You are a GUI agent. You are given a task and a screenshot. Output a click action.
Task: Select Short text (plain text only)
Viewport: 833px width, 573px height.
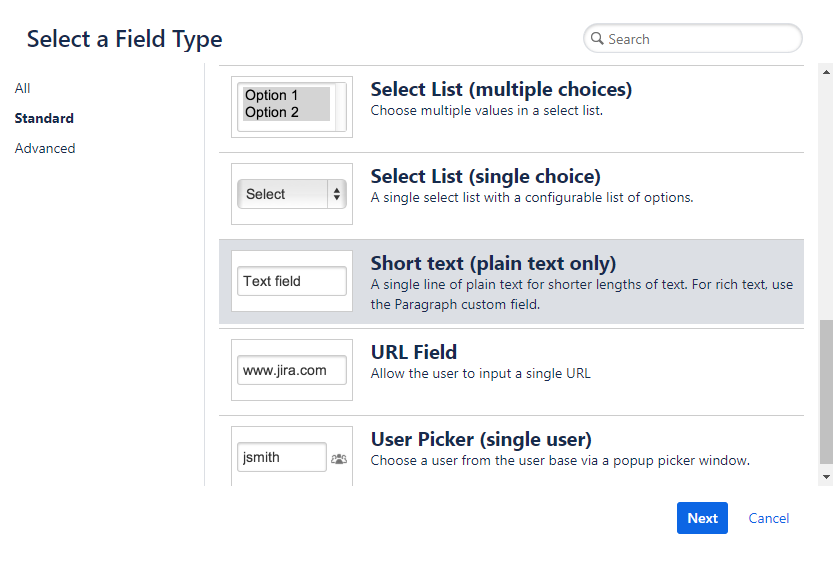[511, 282]
